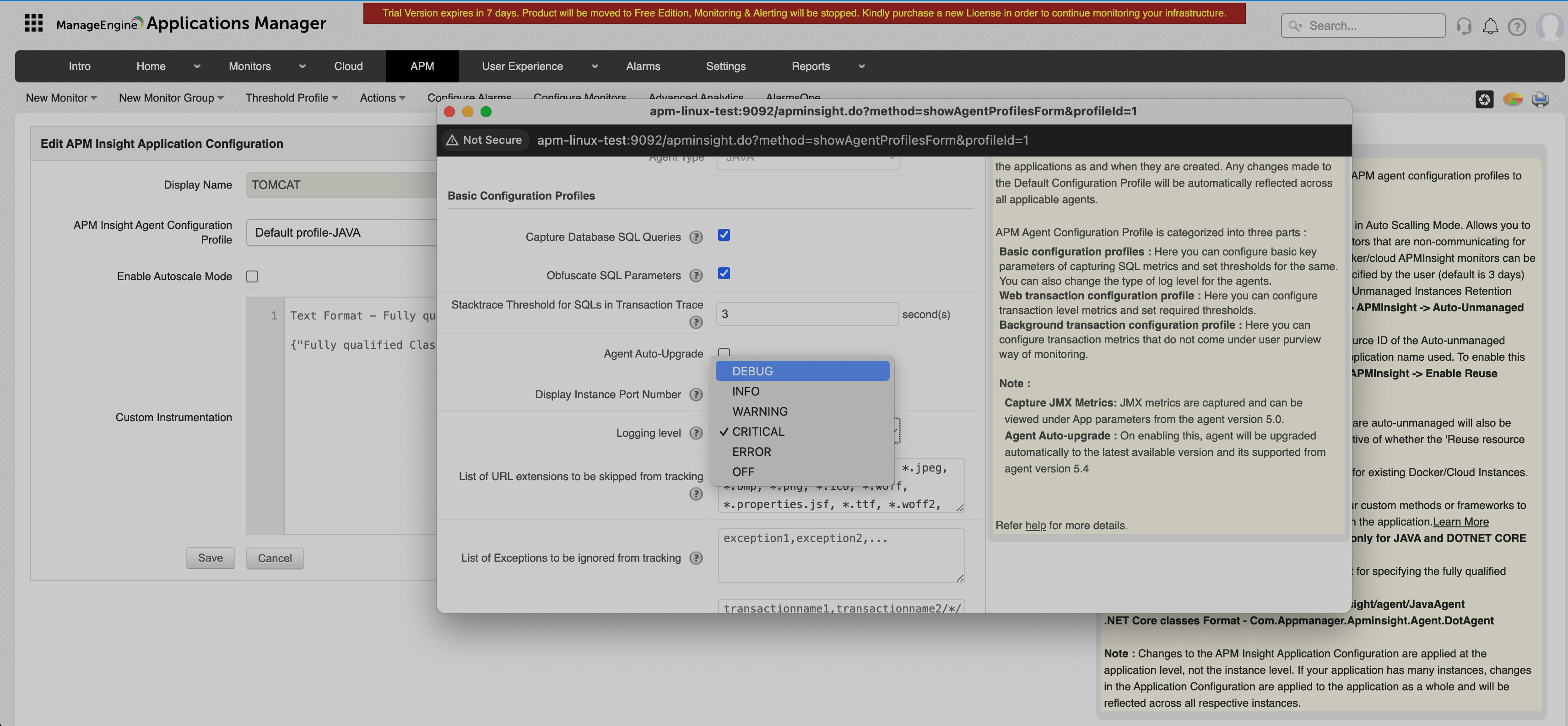Toggle the Obfuscate SQL Parameters checkbox

coord(724,273)
